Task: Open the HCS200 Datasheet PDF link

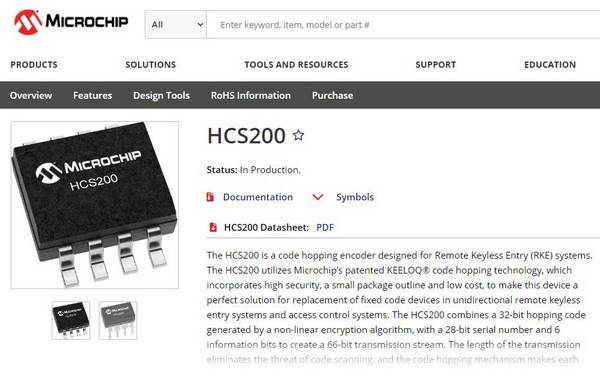Action: point(325,228)
